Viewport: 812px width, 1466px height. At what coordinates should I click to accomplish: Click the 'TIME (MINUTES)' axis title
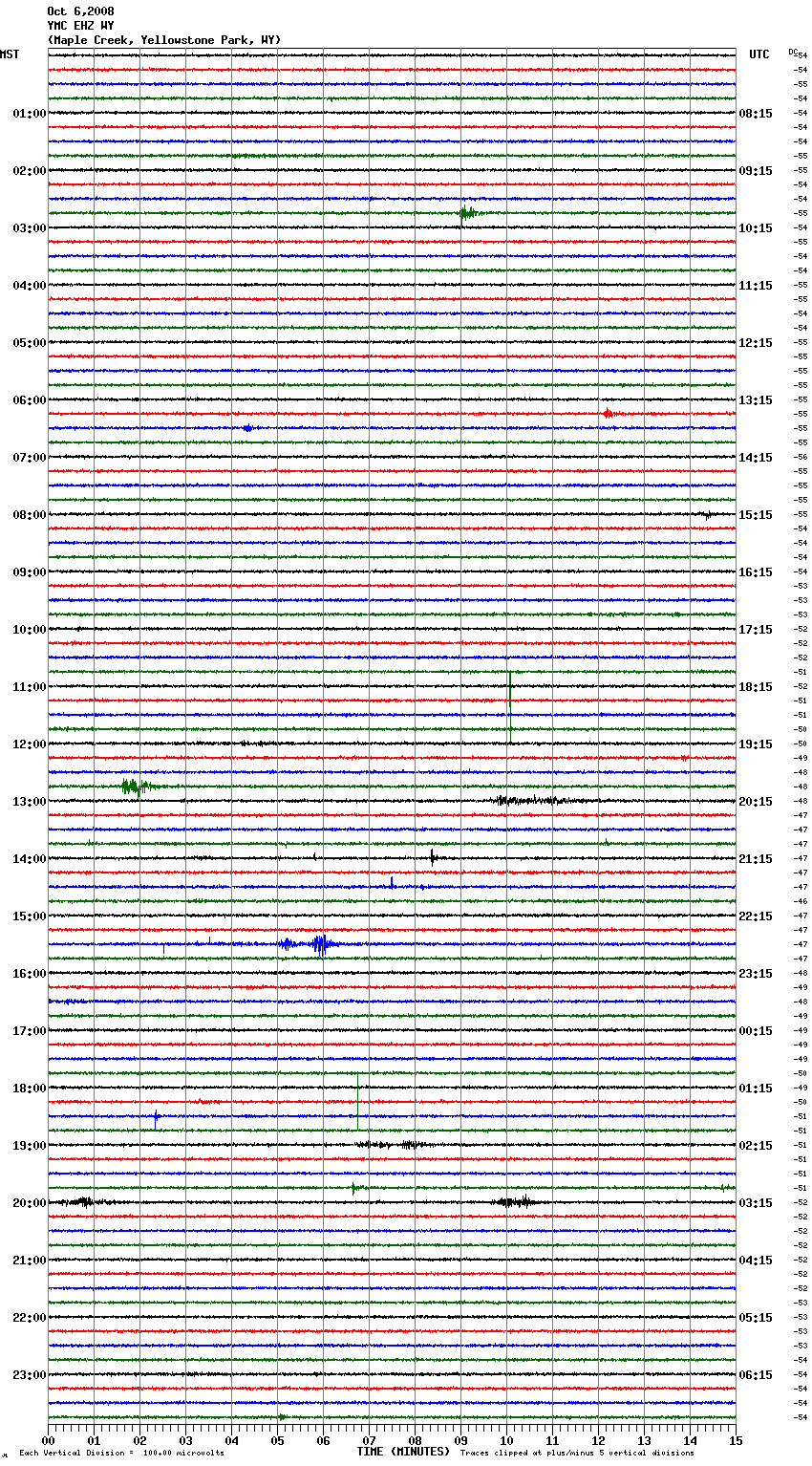(x=403, y=1452)
